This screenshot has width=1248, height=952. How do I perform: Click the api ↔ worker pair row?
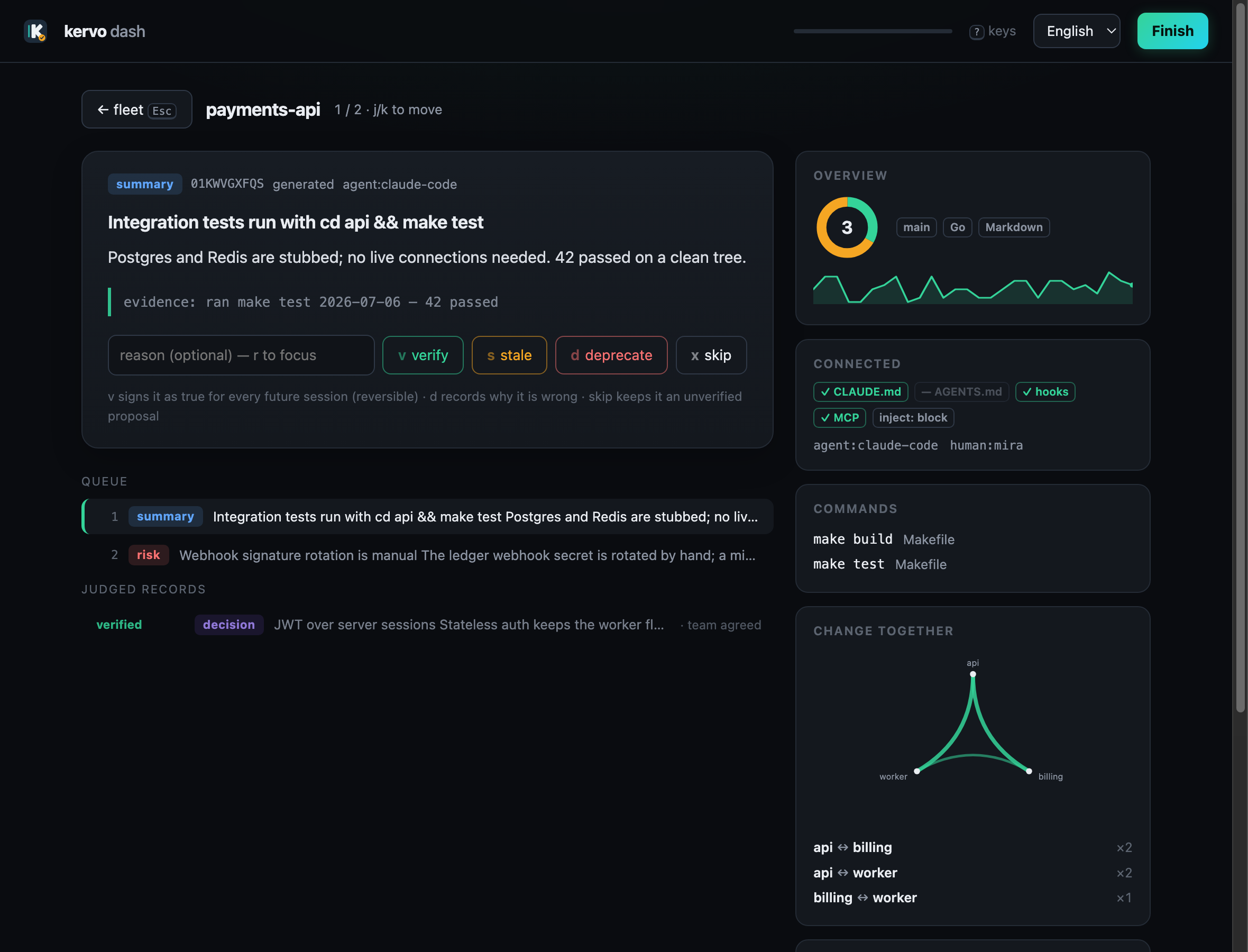(972, 873)
